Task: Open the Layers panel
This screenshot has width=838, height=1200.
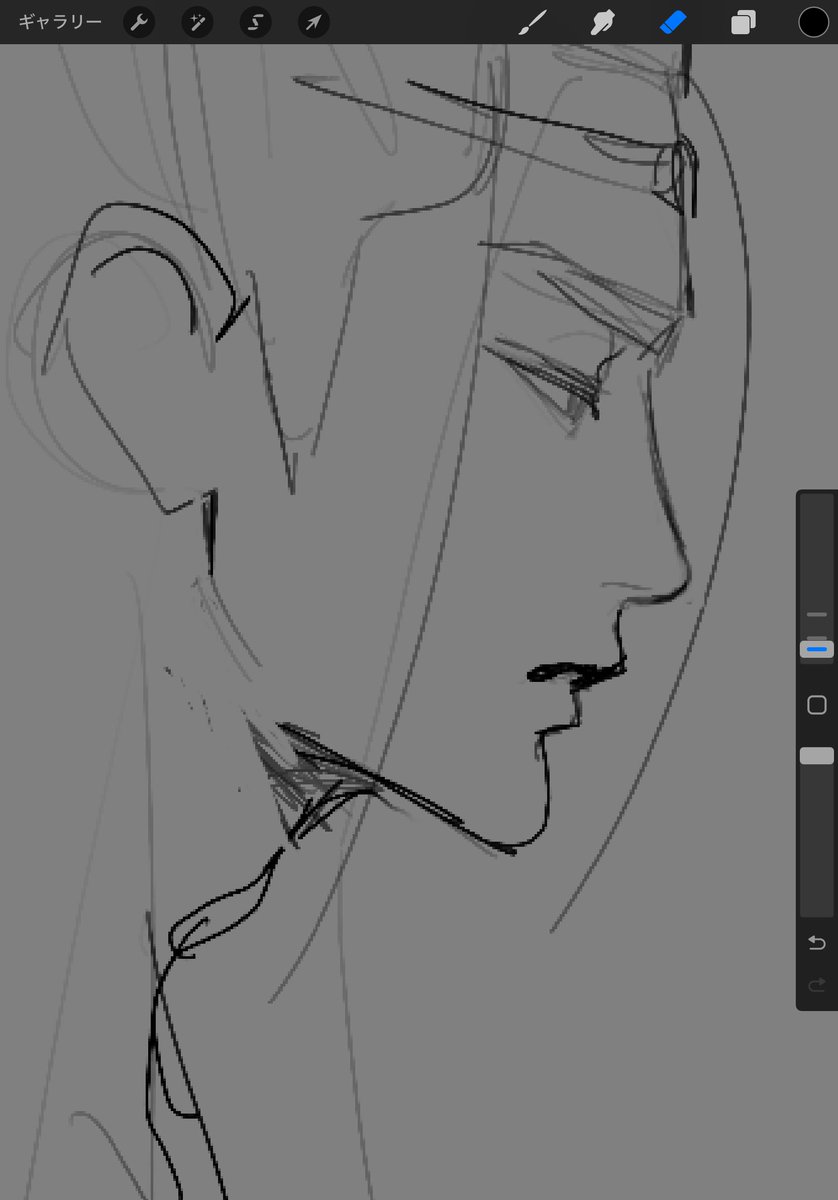Action: click(x=743, y=22)
